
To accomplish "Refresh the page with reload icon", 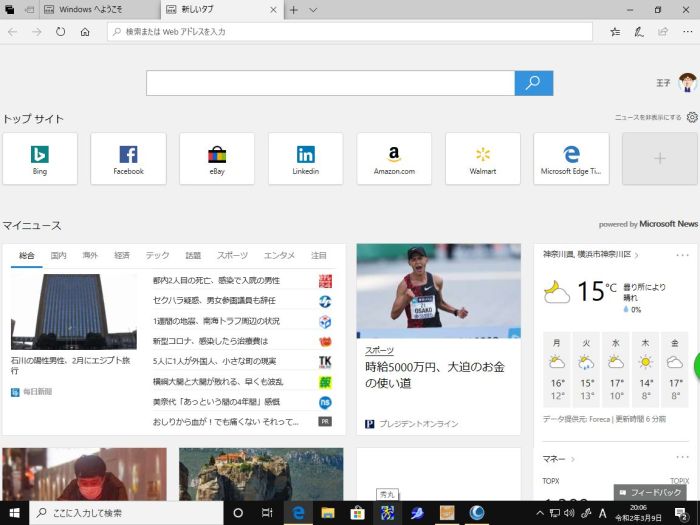I will click(x=61, y=32).
